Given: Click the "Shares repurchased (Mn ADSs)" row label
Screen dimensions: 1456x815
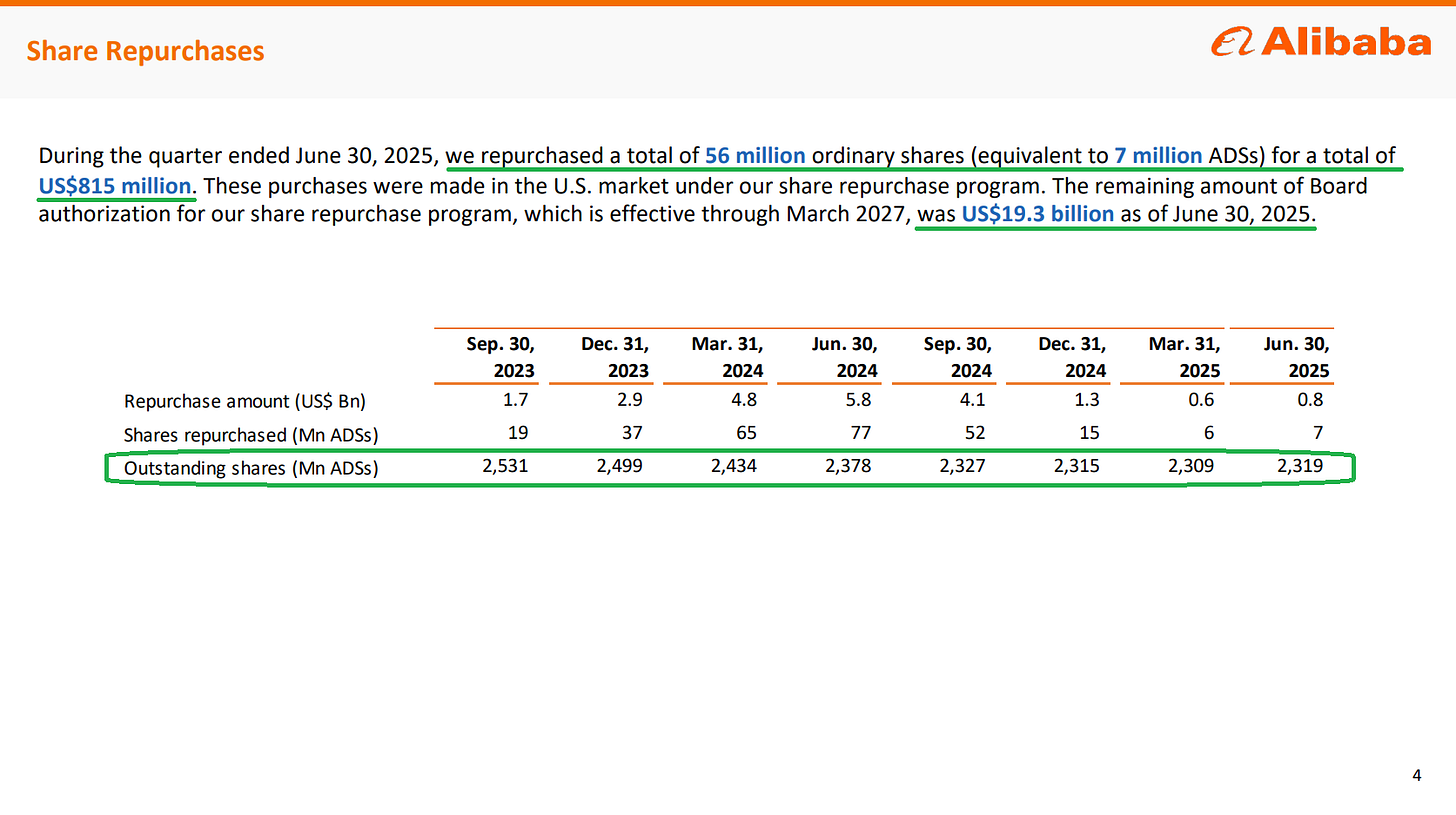Looking at the screenshot, I should 250,435.
